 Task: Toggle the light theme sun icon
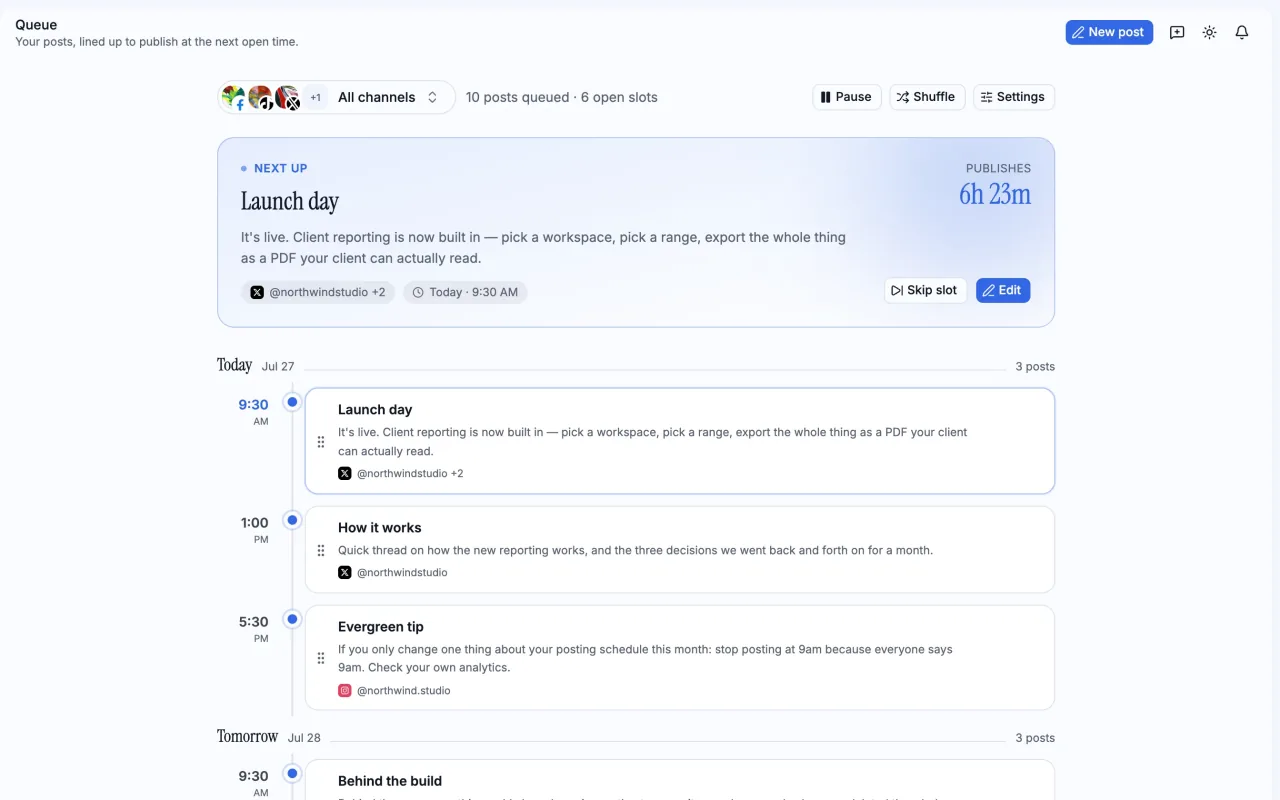[1209, 32]
